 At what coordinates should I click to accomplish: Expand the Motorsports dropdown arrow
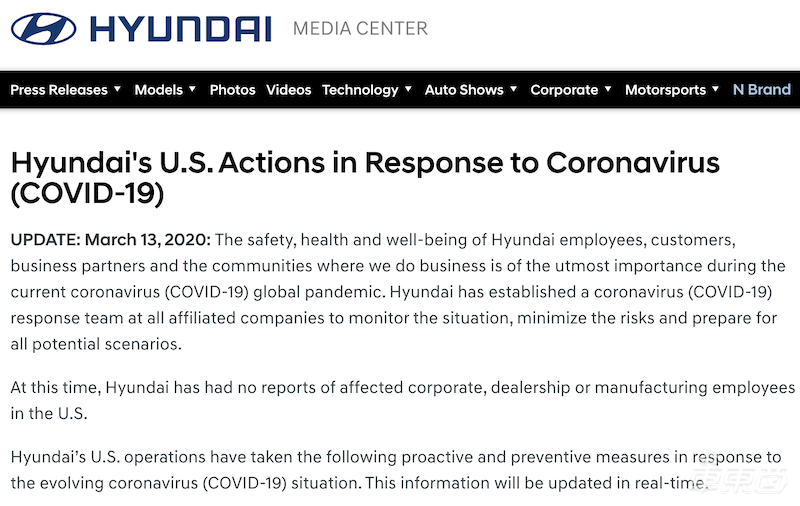click(x=715, y=89)
